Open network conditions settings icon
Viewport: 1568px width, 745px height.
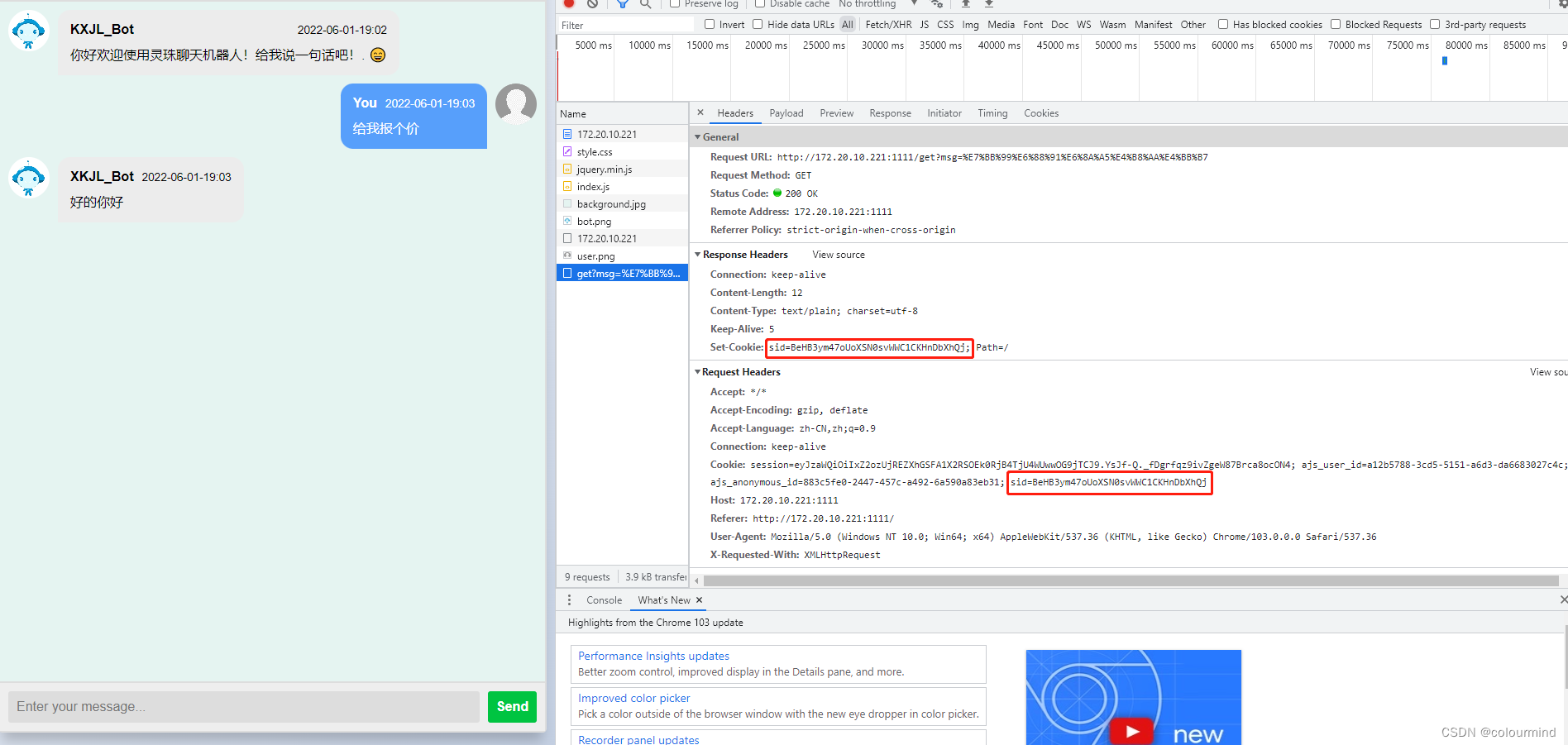(937, 3)
